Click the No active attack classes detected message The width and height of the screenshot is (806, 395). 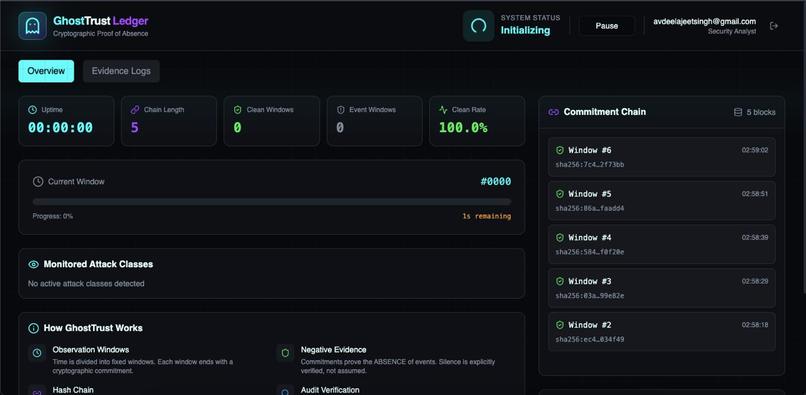(x=86, y=283)
